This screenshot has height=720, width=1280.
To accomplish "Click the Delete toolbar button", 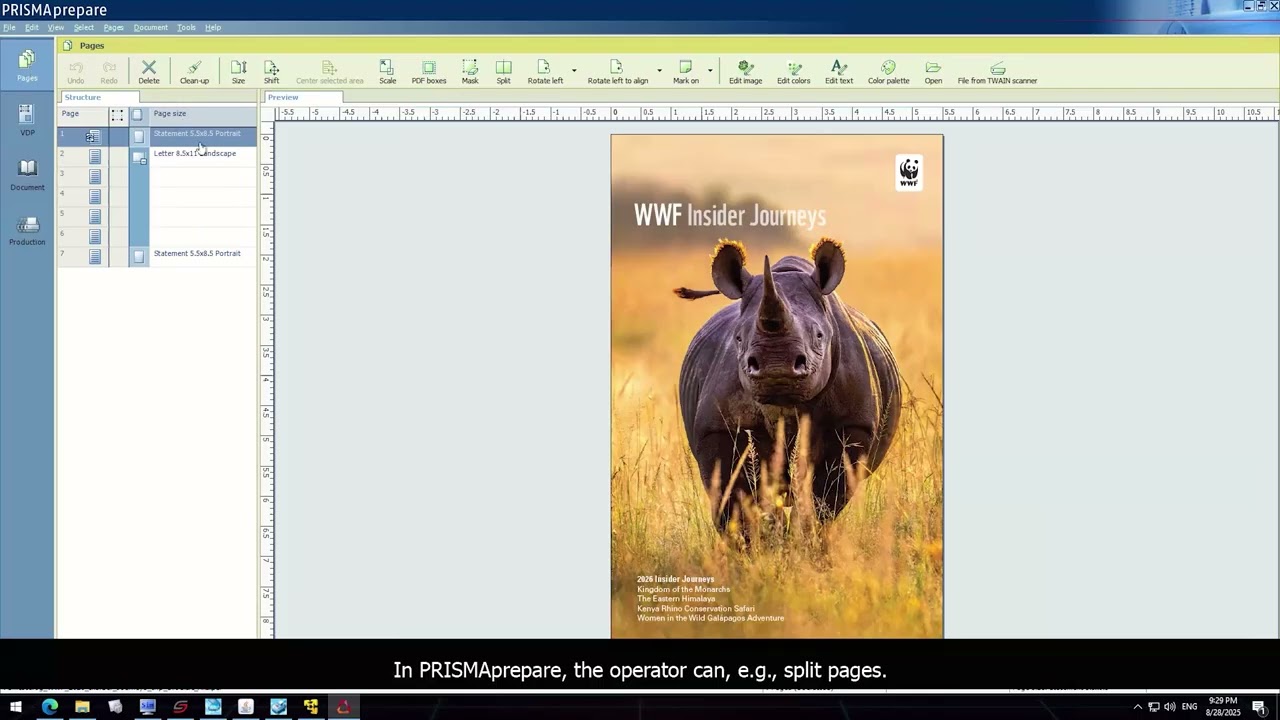I will pos(149,72).
